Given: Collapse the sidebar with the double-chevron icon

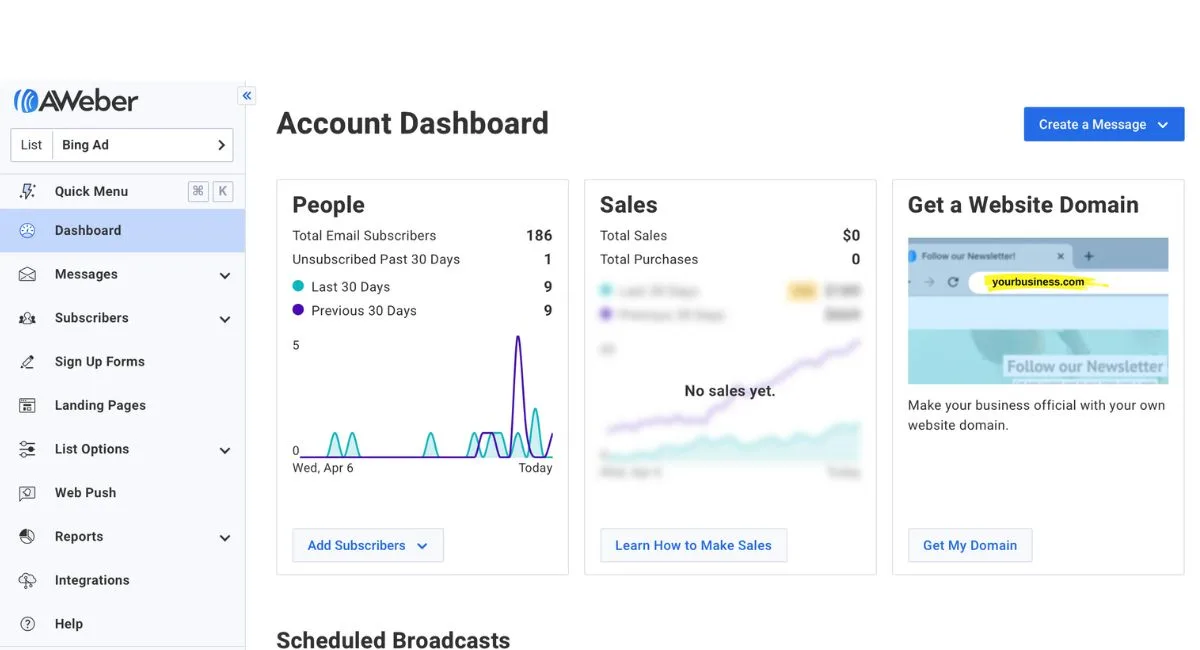Looking at the screenshot, I should pyautogui.click(x=247, y=96).
